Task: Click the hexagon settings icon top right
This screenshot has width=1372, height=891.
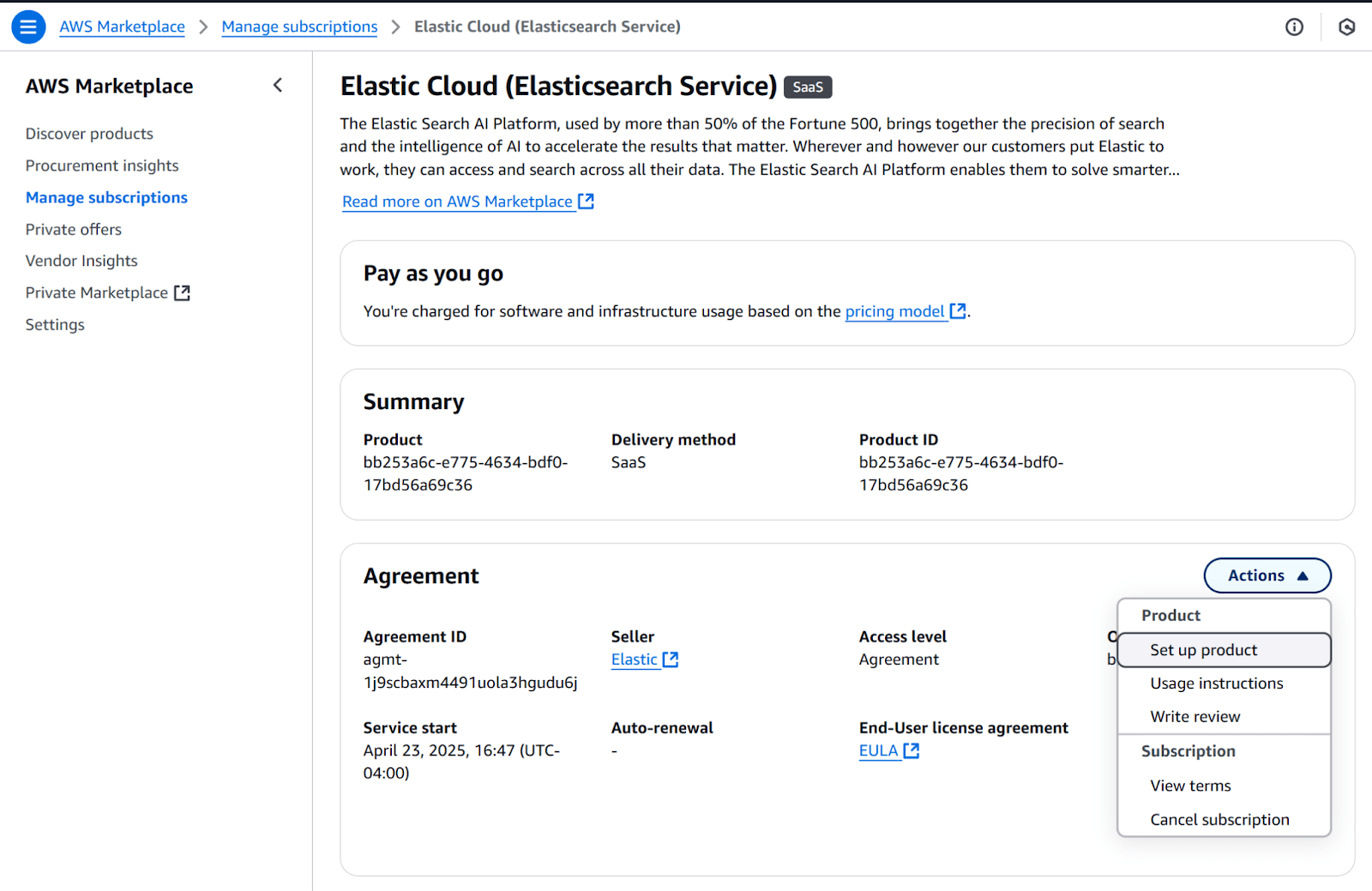Action: click(1346, 27)
